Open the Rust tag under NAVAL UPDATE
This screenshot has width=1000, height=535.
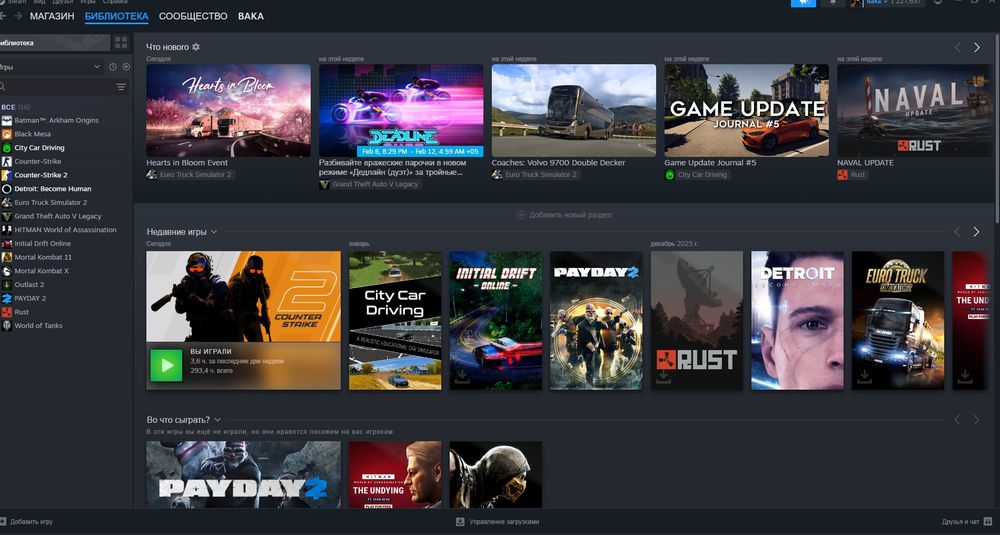point(852,175)
